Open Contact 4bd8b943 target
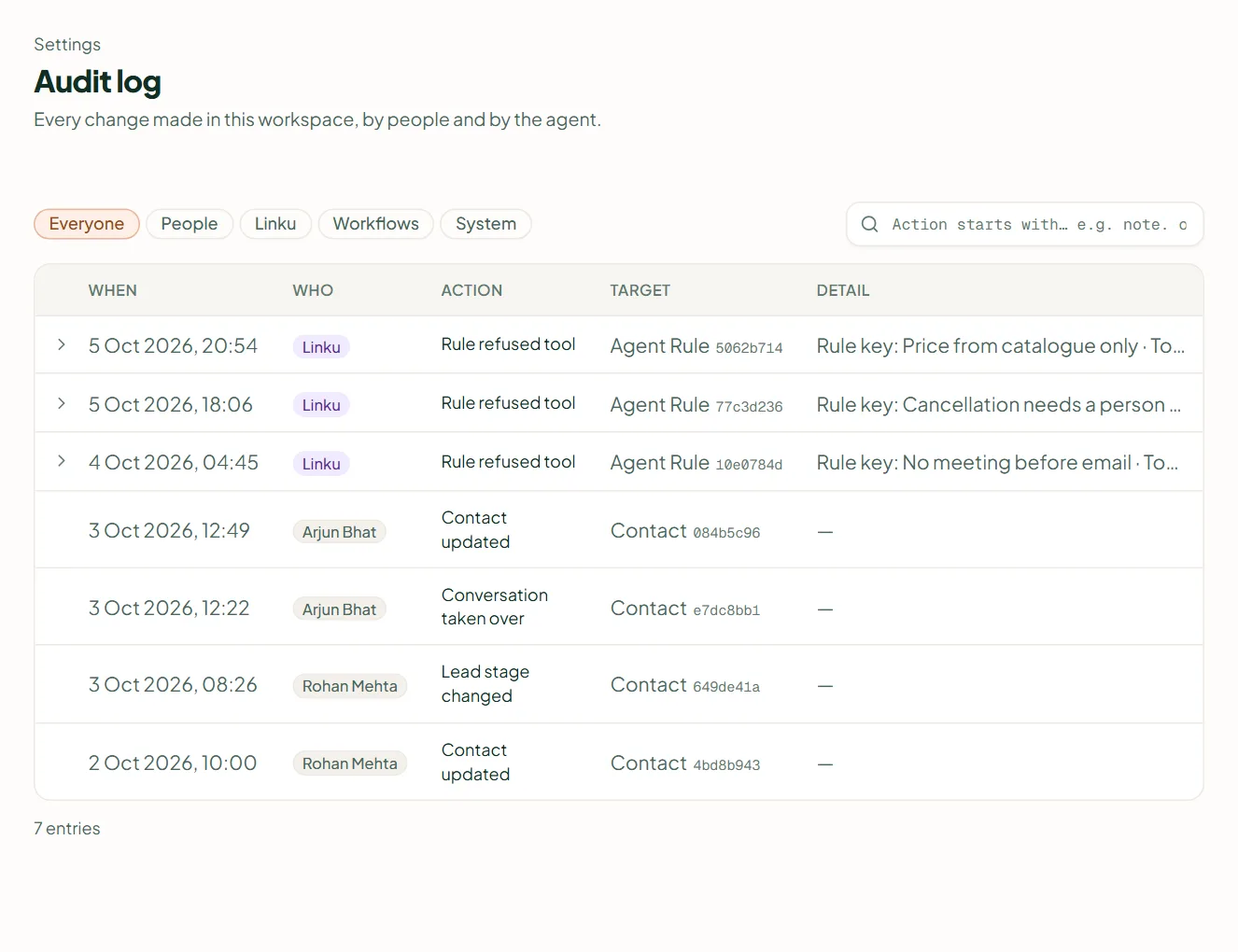The width and height of the screenshot is (1238, 952). coord(685,763)
